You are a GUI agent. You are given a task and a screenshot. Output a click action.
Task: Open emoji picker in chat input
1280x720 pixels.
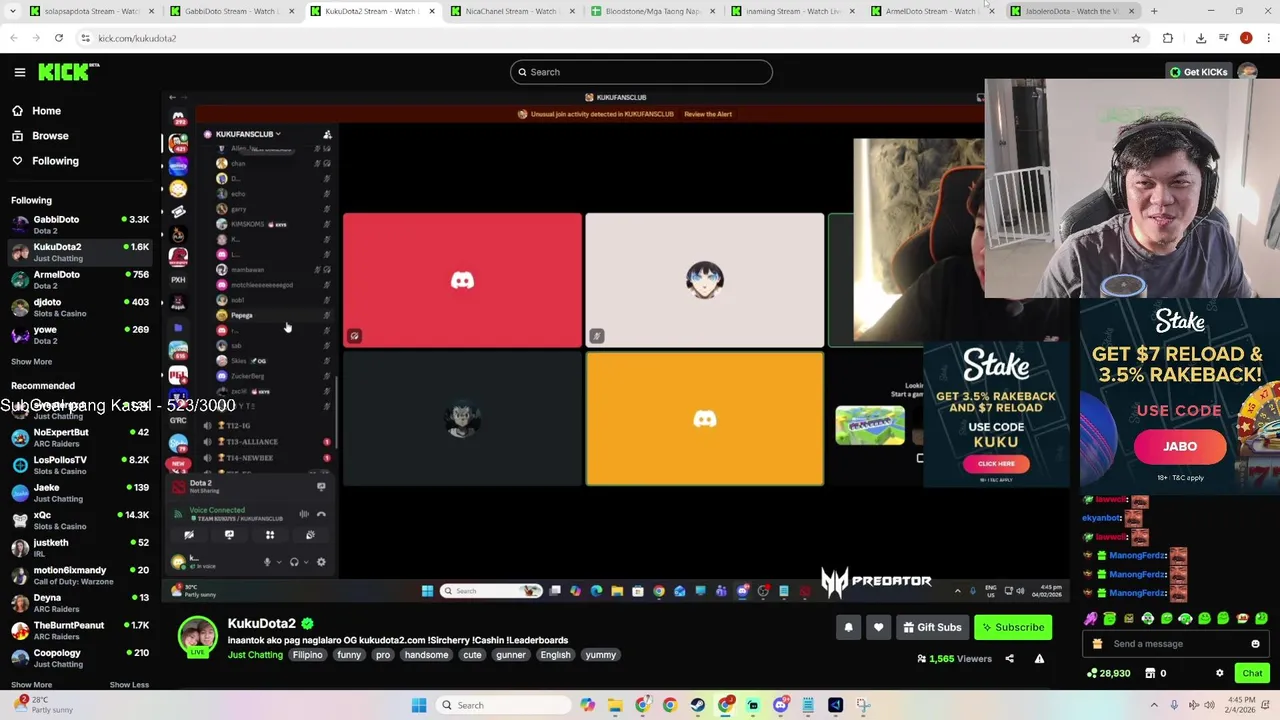(1255, 644)
